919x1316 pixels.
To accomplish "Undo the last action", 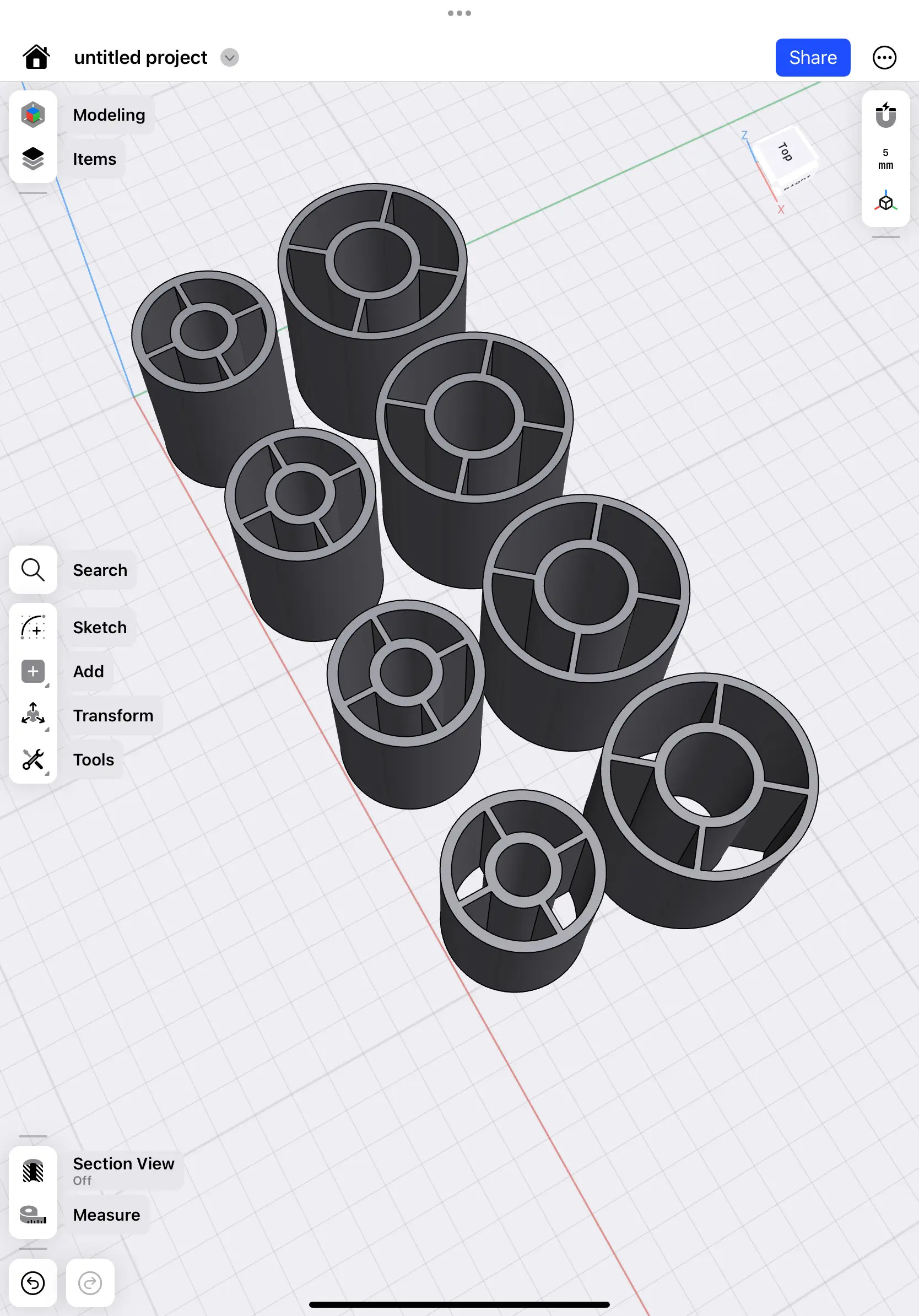I will (33, 1283).
